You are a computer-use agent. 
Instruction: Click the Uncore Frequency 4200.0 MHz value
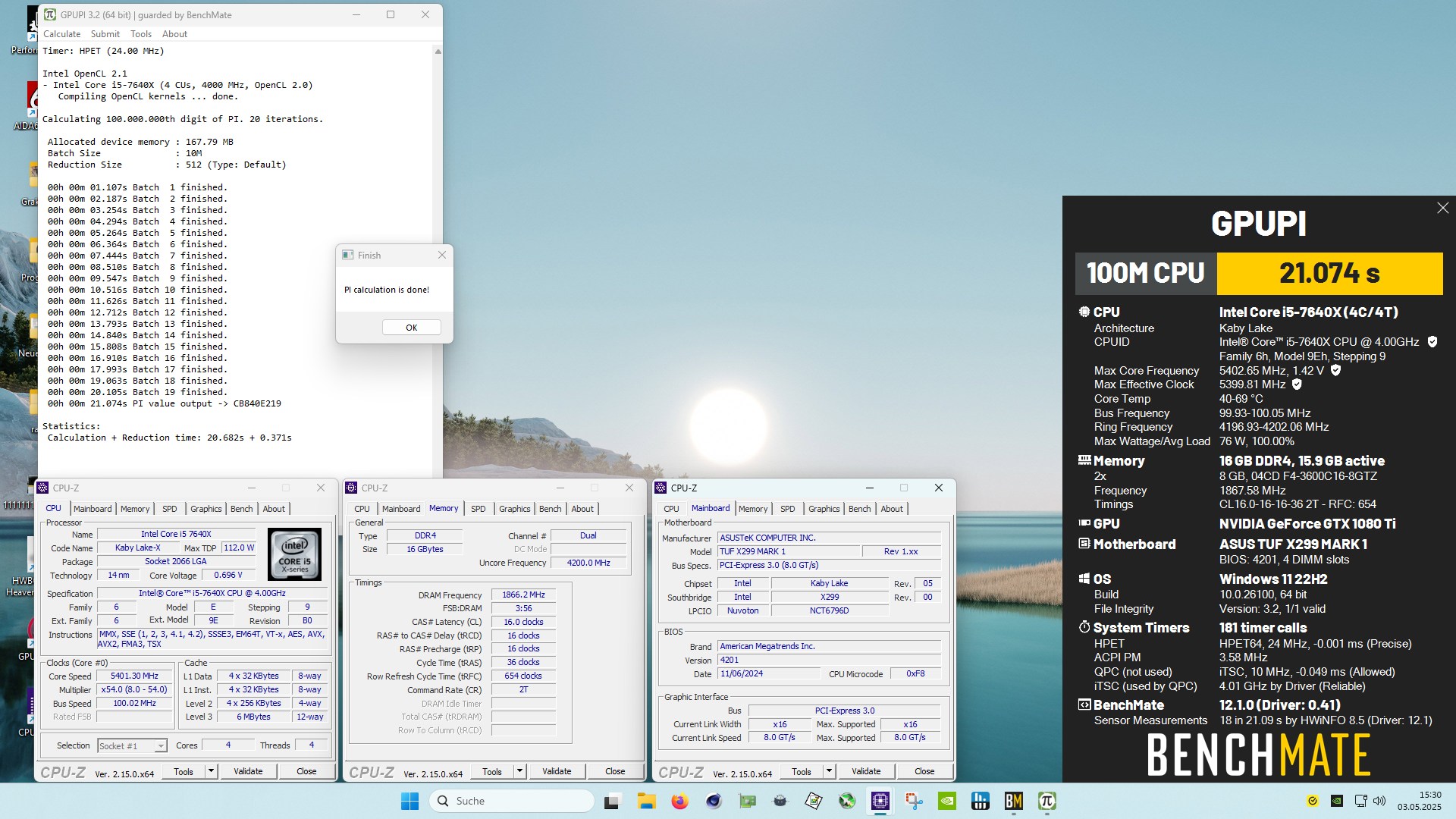(x=588, y=563)
